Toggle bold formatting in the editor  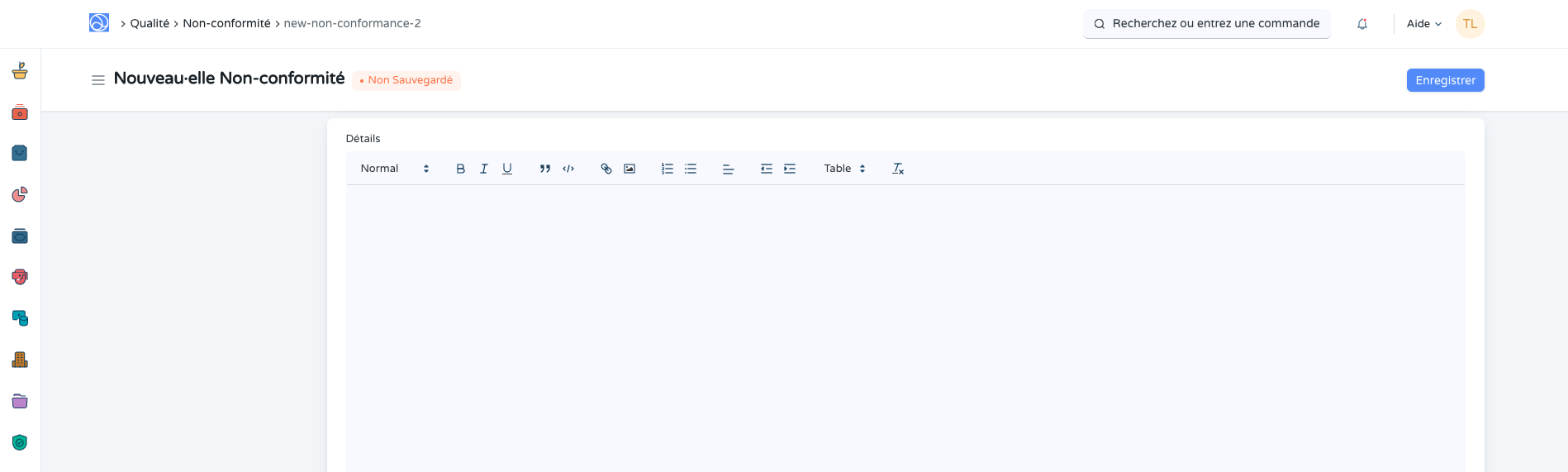coord(461,169)
